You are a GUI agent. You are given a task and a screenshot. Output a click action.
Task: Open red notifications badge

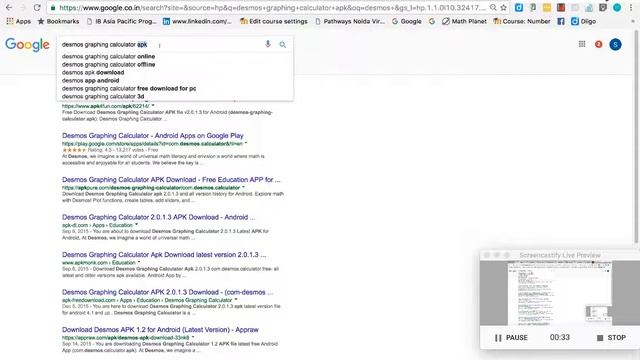[598, 44]
